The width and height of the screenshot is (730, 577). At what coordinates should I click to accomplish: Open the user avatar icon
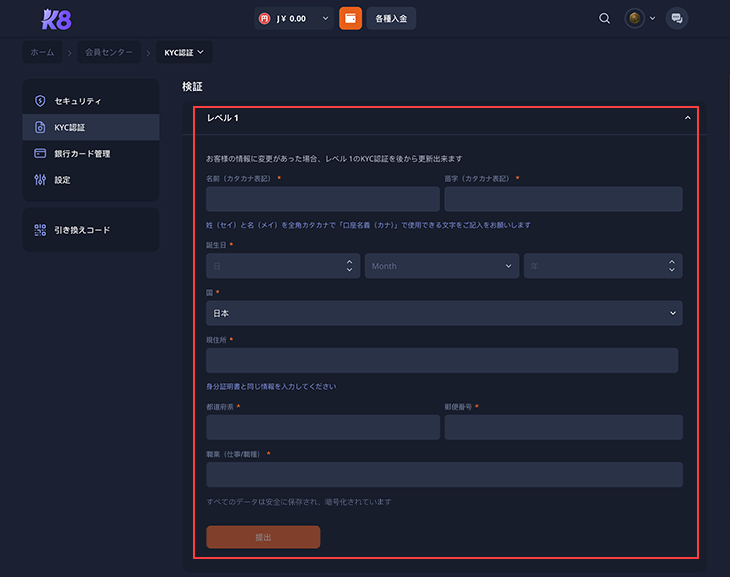[634, 19]
